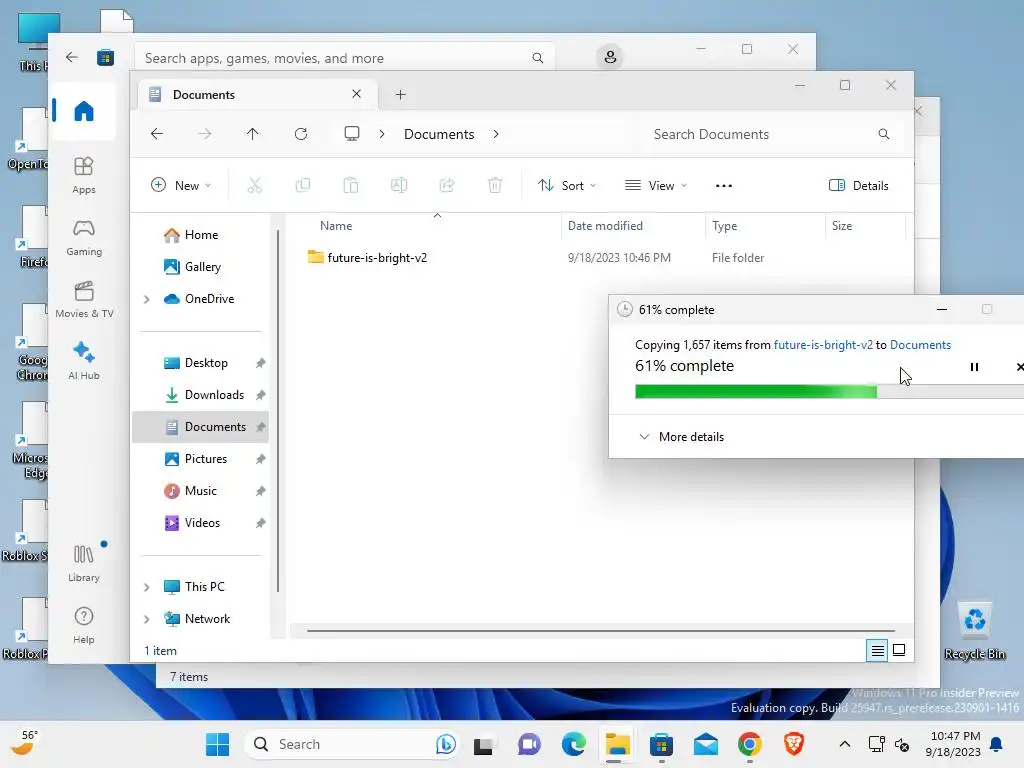This screenshot has width=1024, height=768.
Task: Open Apps section in Microsoft Store
Action: point(84,175)
